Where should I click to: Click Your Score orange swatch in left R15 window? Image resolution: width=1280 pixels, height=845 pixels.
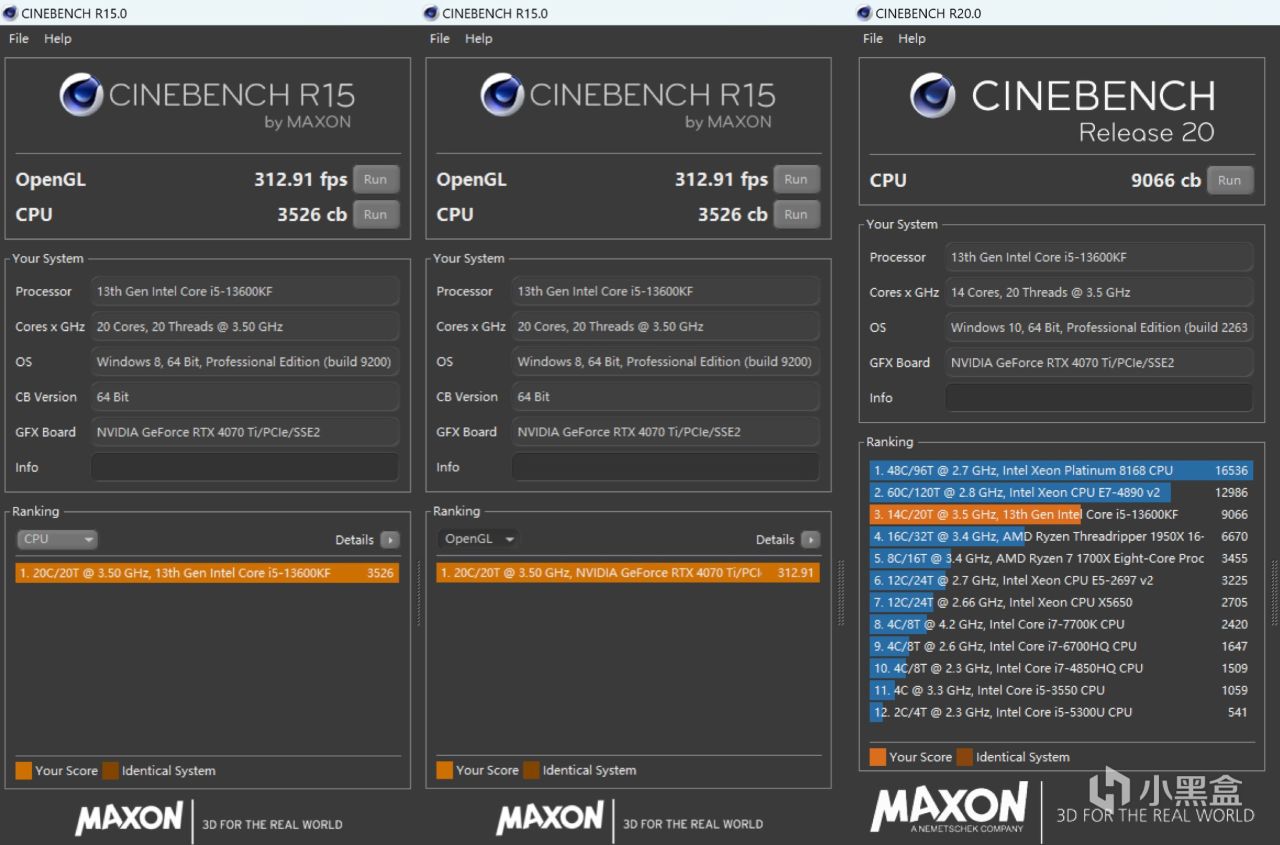pos(24,770)
